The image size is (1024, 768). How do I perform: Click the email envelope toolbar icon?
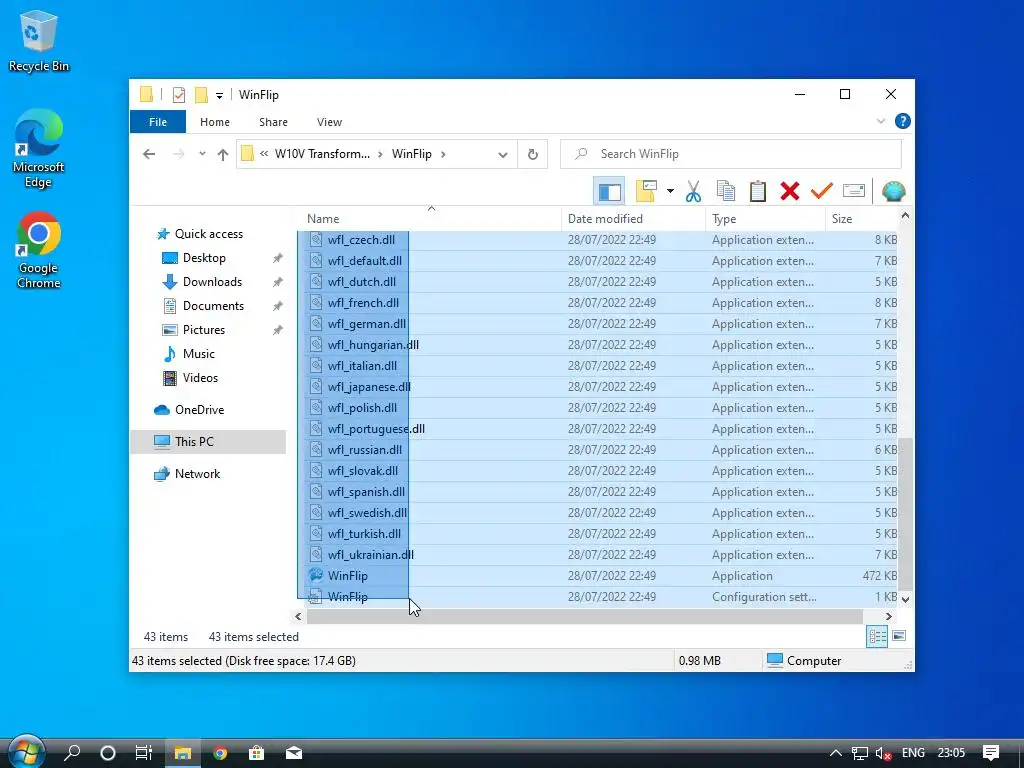854,191
